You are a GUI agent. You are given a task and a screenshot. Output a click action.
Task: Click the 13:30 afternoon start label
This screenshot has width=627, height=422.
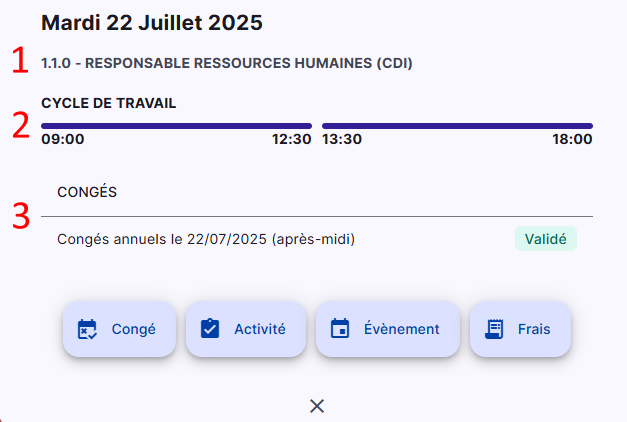[342, 139]
